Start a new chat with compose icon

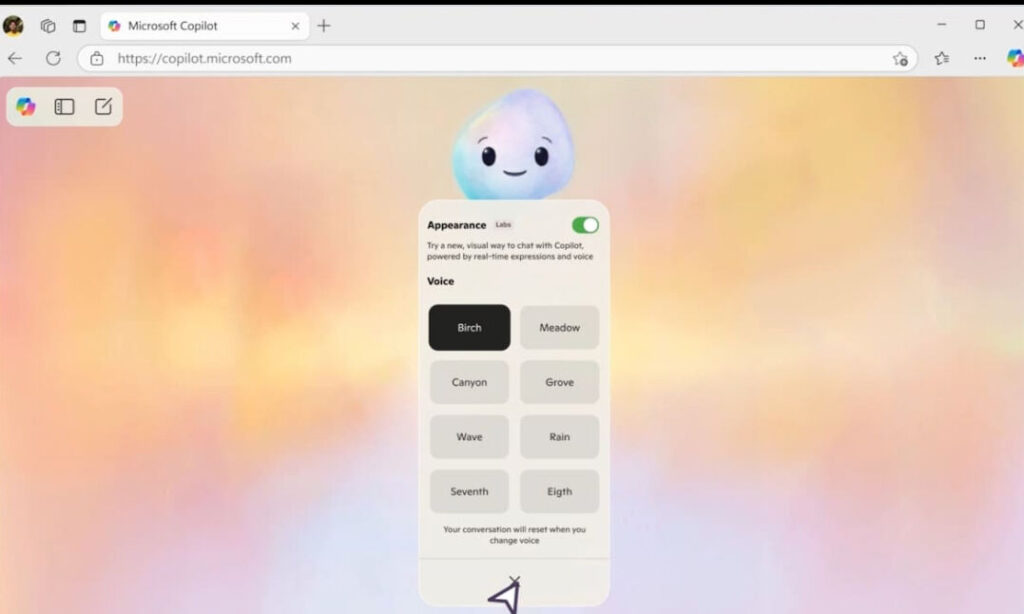pyautogui.click(x=103, y=107)
